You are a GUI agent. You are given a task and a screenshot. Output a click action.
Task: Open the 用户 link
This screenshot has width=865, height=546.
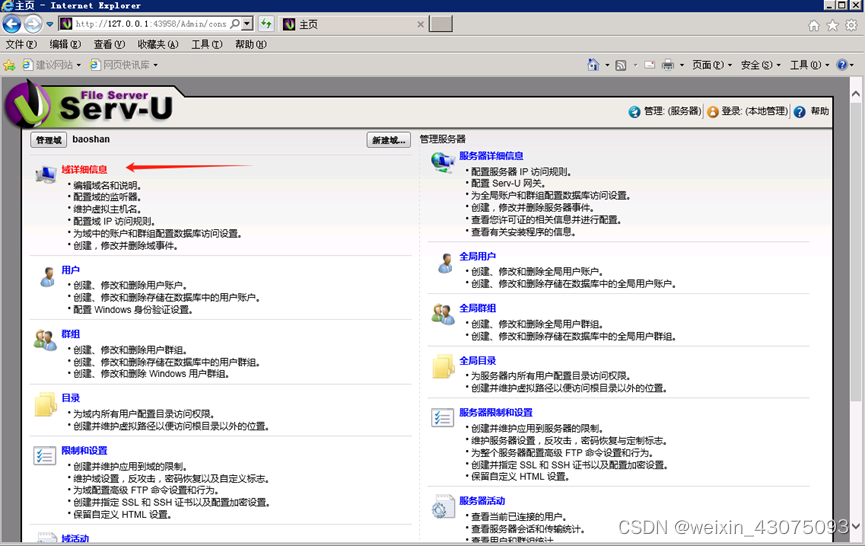point(70,270)
